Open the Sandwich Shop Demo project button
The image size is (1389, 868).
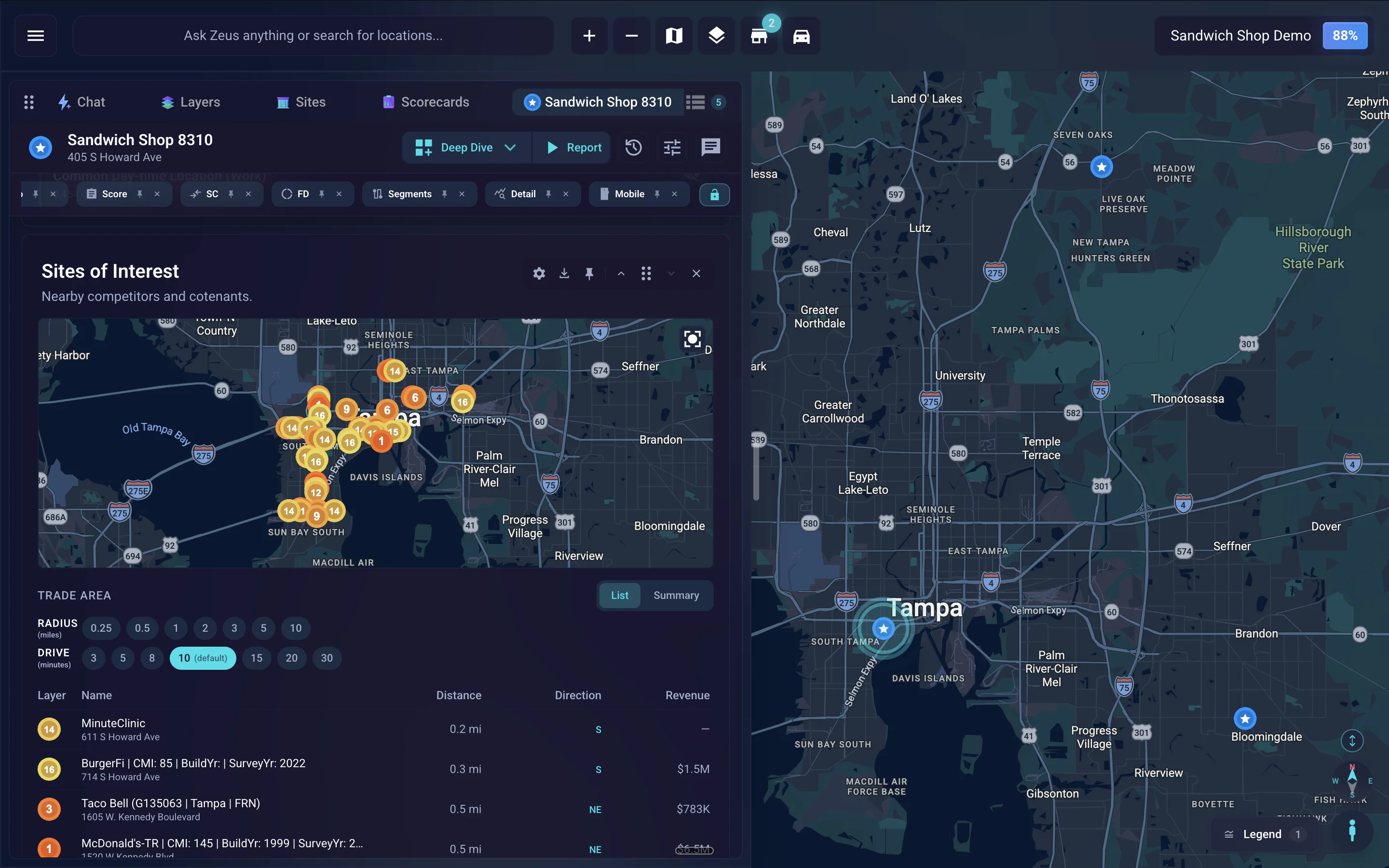[1240, 36]
